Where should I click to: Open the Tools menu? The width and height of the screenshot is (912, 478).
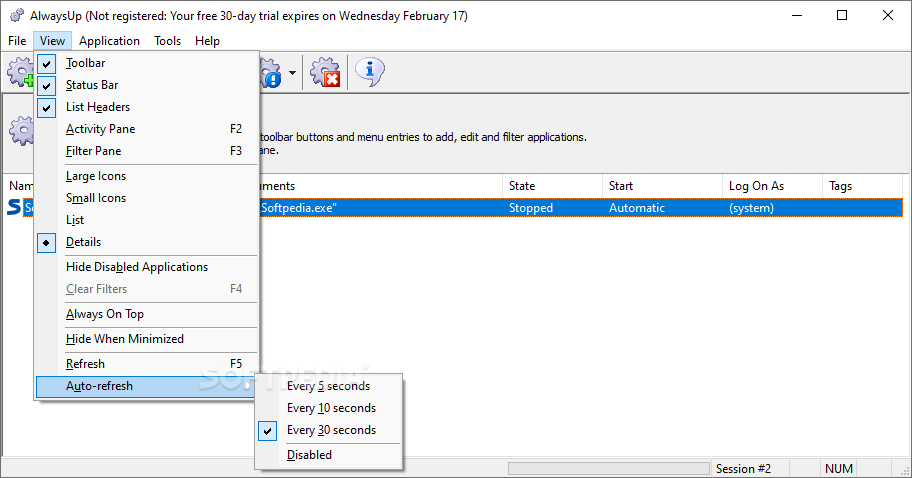pyautogui.click(x=167, y=41)
